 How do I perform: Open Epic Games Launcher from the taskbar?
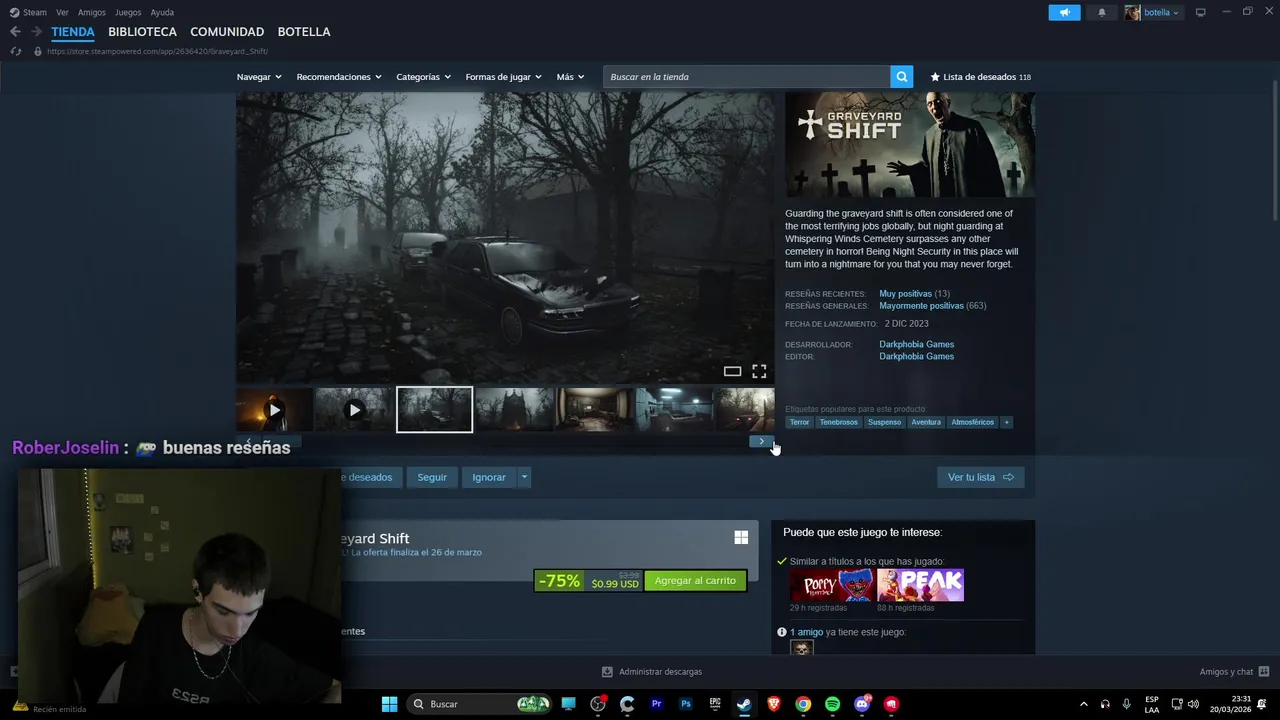click(x=715, y=704)
